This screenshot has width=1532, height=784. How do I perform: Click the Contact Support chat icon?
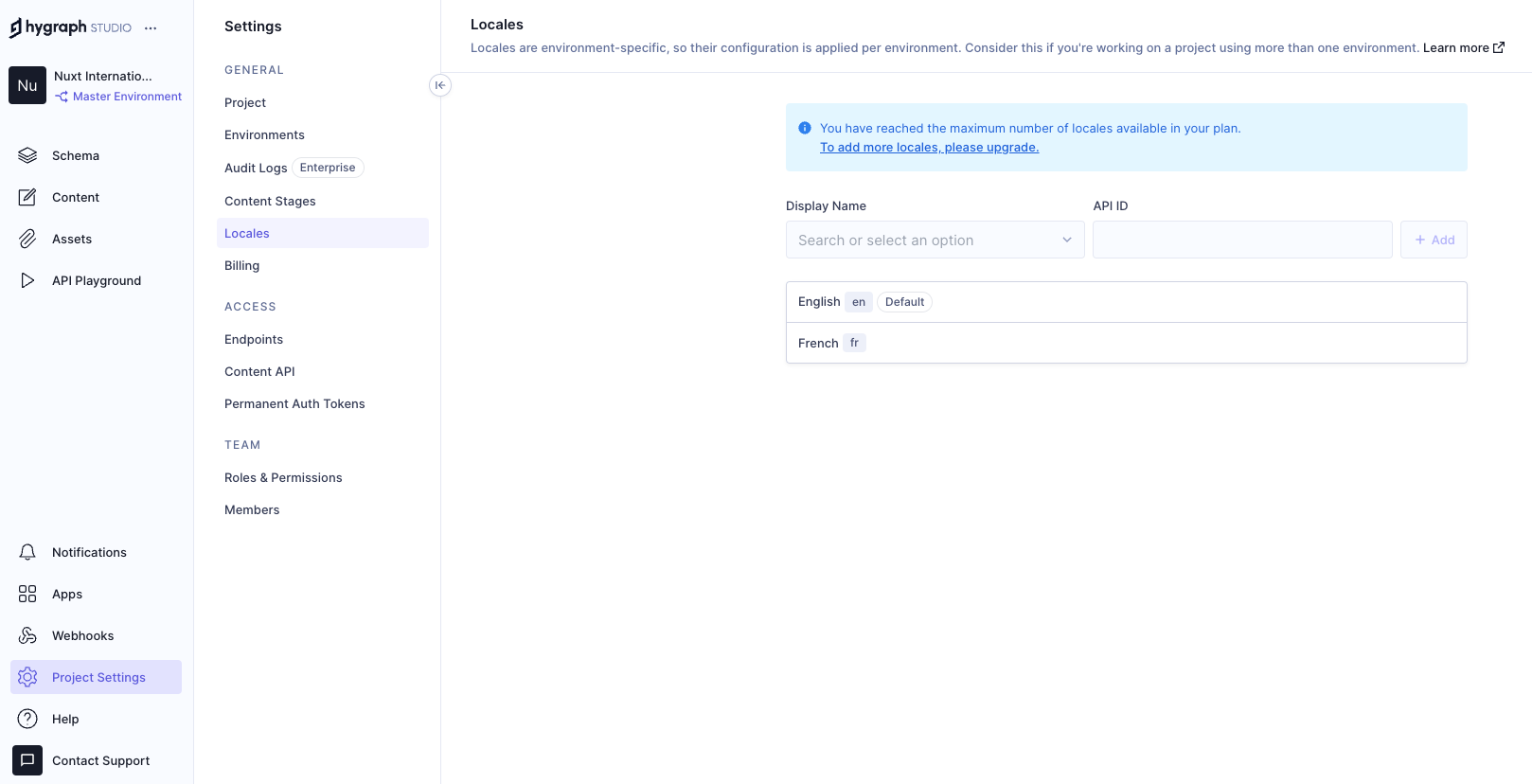(x=27, y=760)
